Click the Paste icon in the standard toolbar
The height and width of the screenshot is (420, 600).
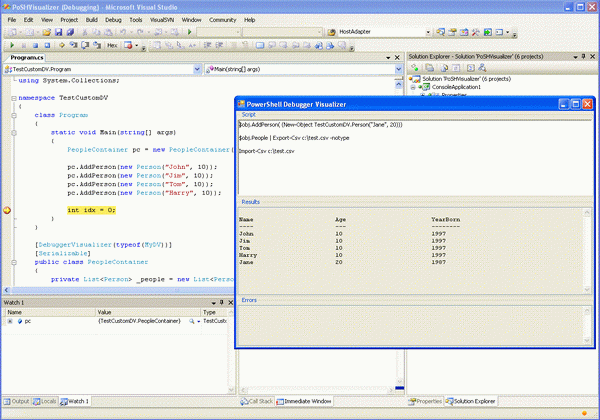(108, 32)
